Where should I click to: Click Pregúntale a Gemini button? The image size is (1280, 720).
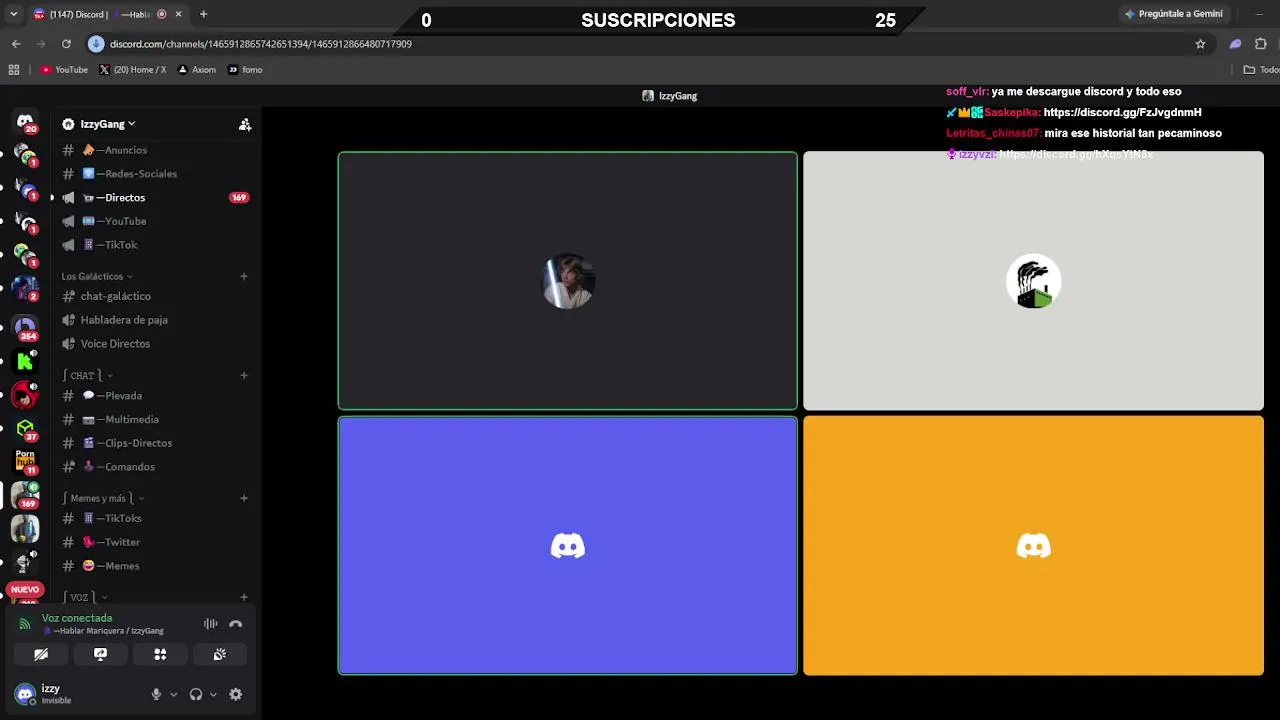pos(1174,14)
